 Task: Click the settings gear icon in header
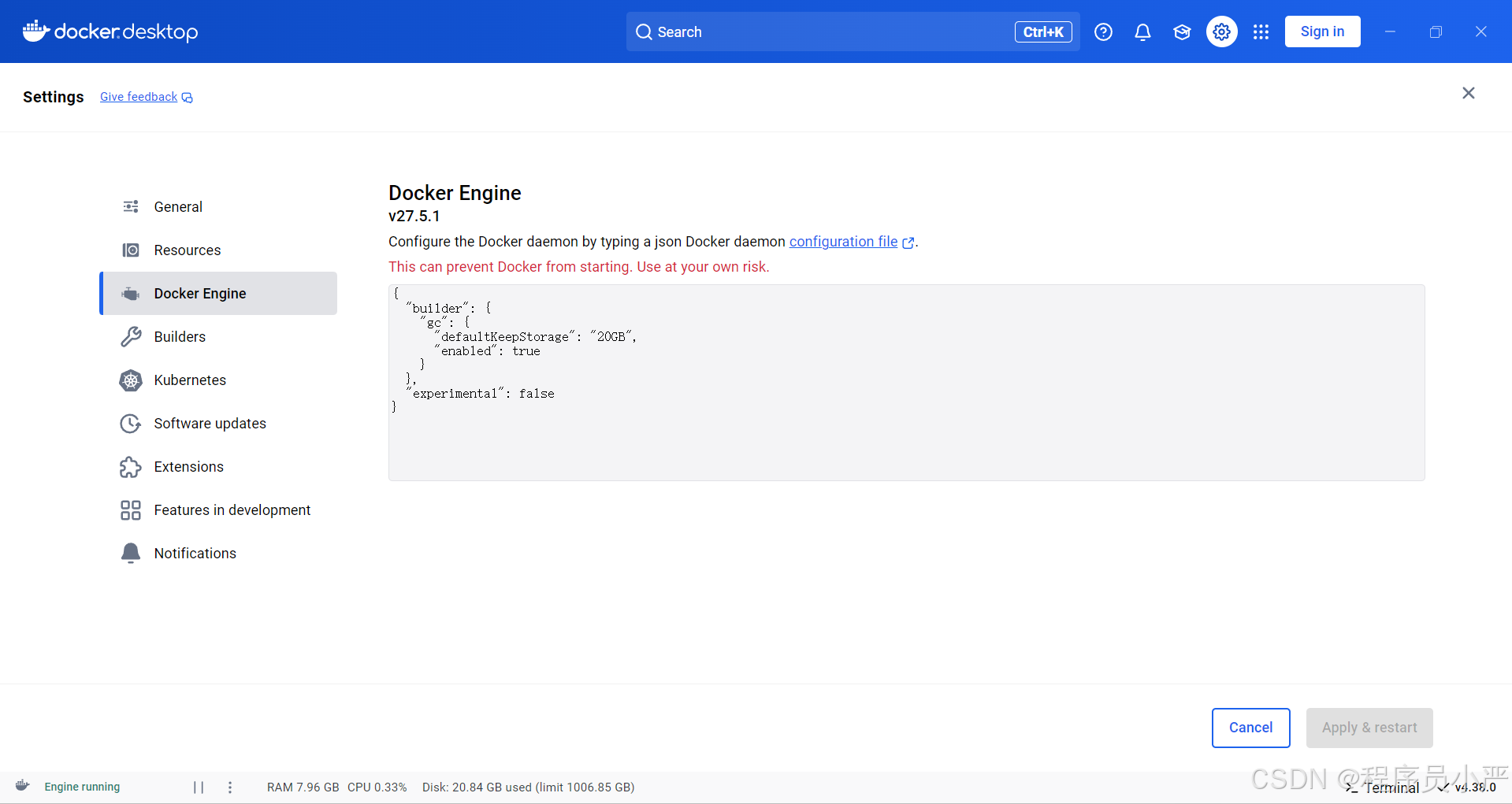[1221, 31]
